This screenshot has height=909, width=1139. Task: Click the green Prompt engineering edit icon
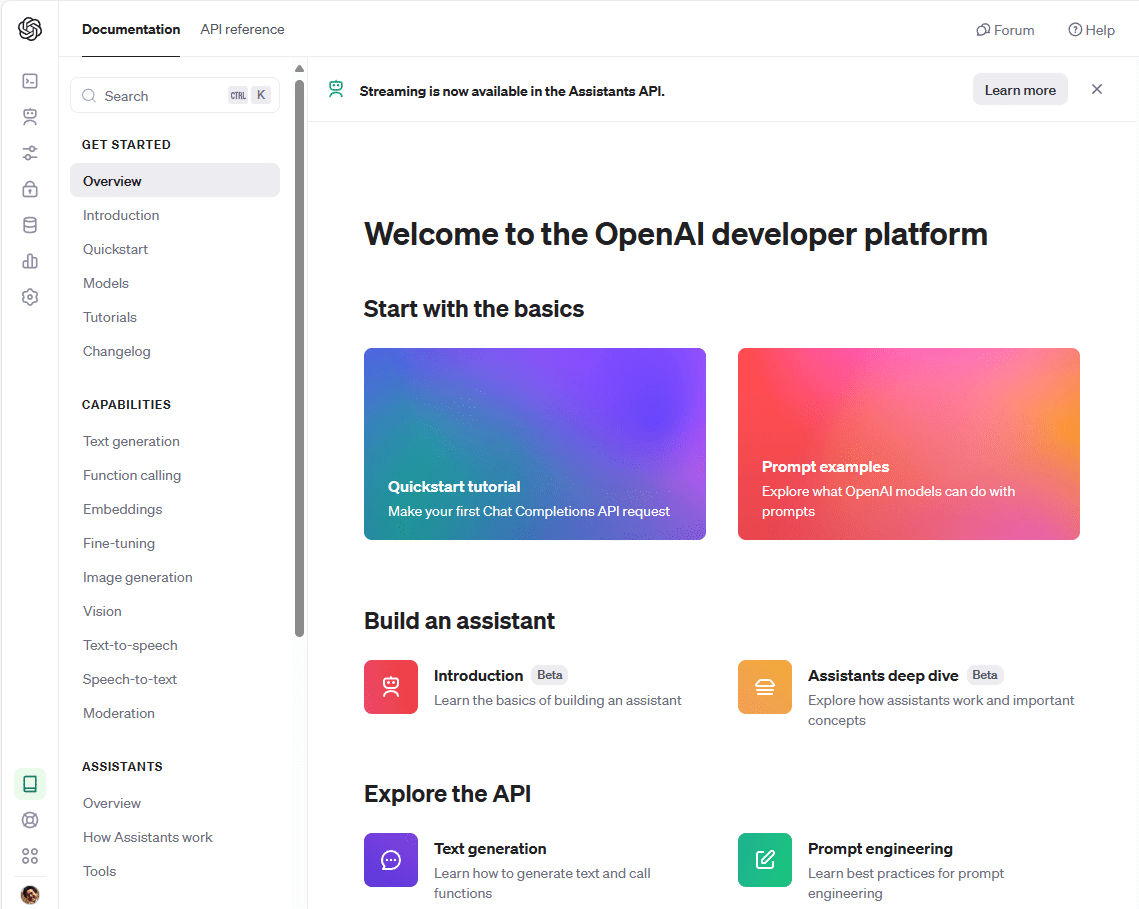point(765,860)
